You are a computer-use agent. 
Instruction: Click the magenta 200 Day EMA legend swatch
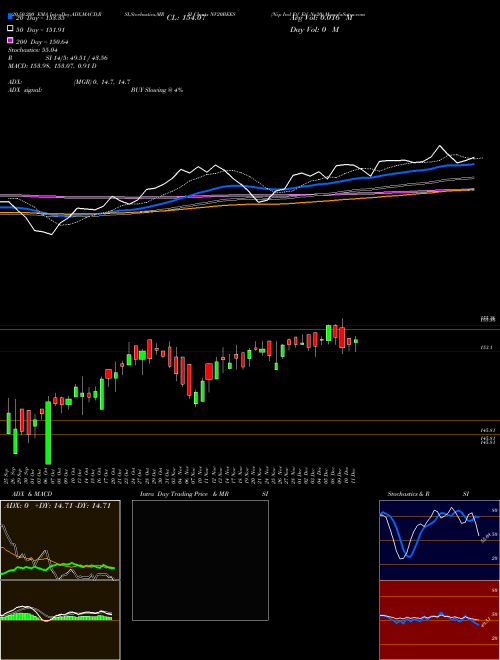tap(11, 40)
